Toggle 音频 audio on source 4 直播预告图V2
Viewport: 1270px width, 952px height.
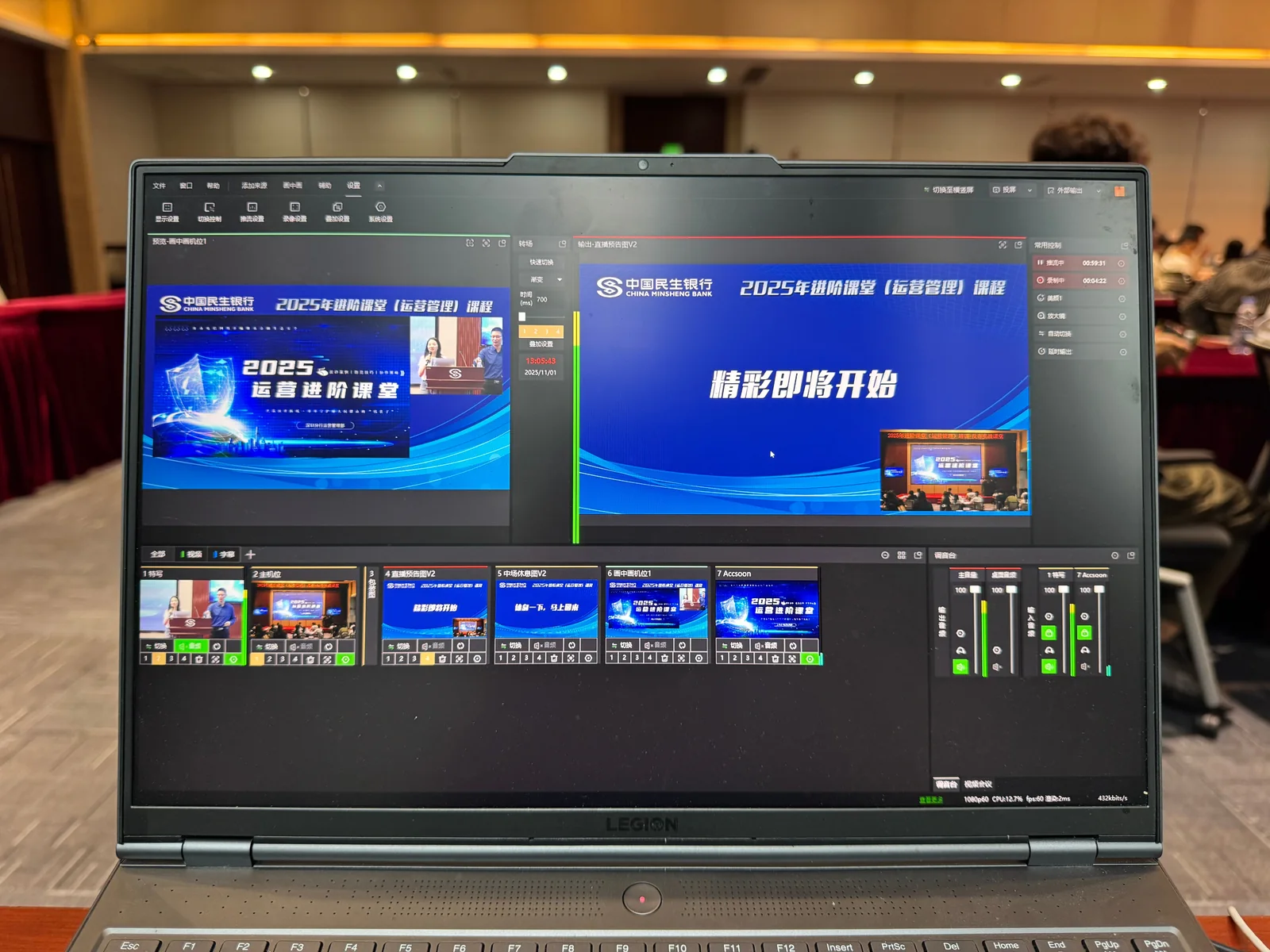(433, 646)
